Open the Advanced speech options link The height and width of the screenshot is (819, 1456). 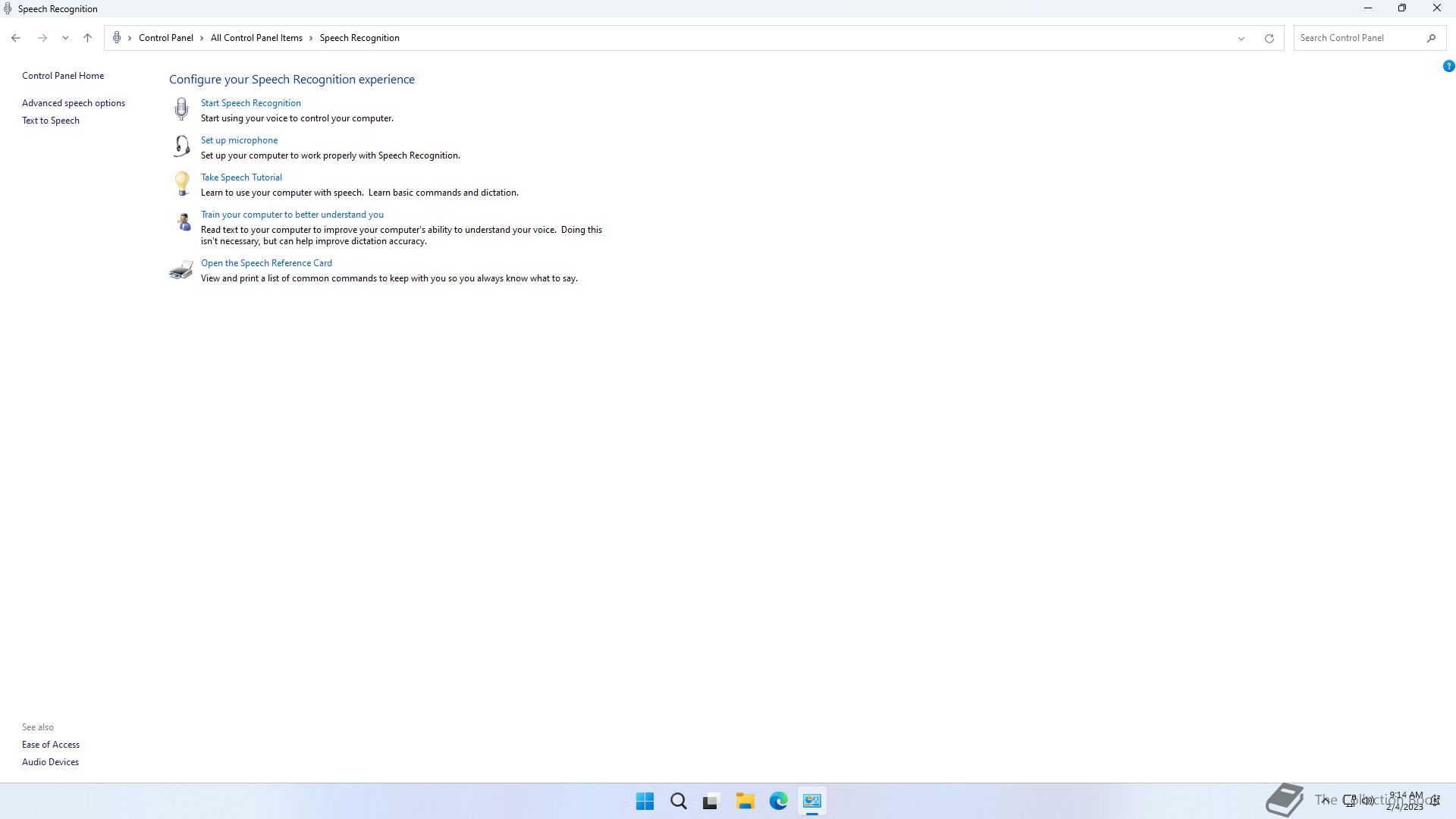click(74, 103)
